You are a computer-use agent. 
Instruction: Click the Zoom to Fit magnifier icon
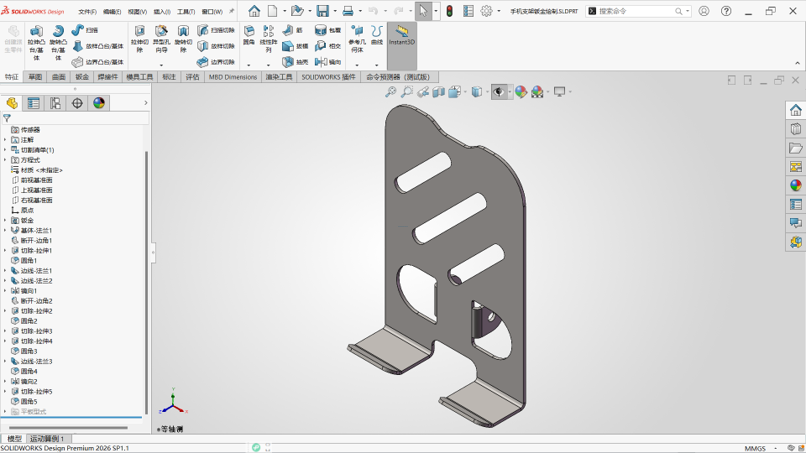(x=391, y=92)
